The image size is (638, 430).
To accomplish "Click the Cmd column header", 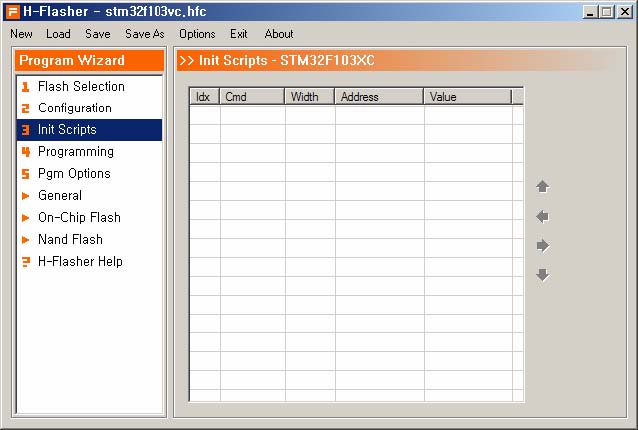I will click(252, 97).
